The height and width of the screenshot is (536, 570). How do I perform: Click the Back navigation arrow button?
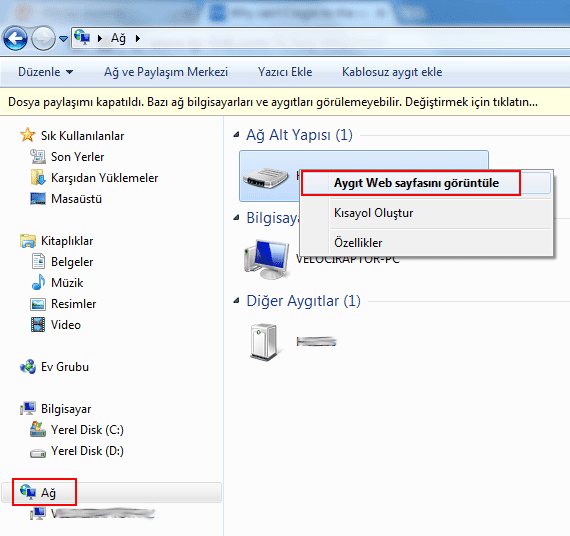[15, 38]
